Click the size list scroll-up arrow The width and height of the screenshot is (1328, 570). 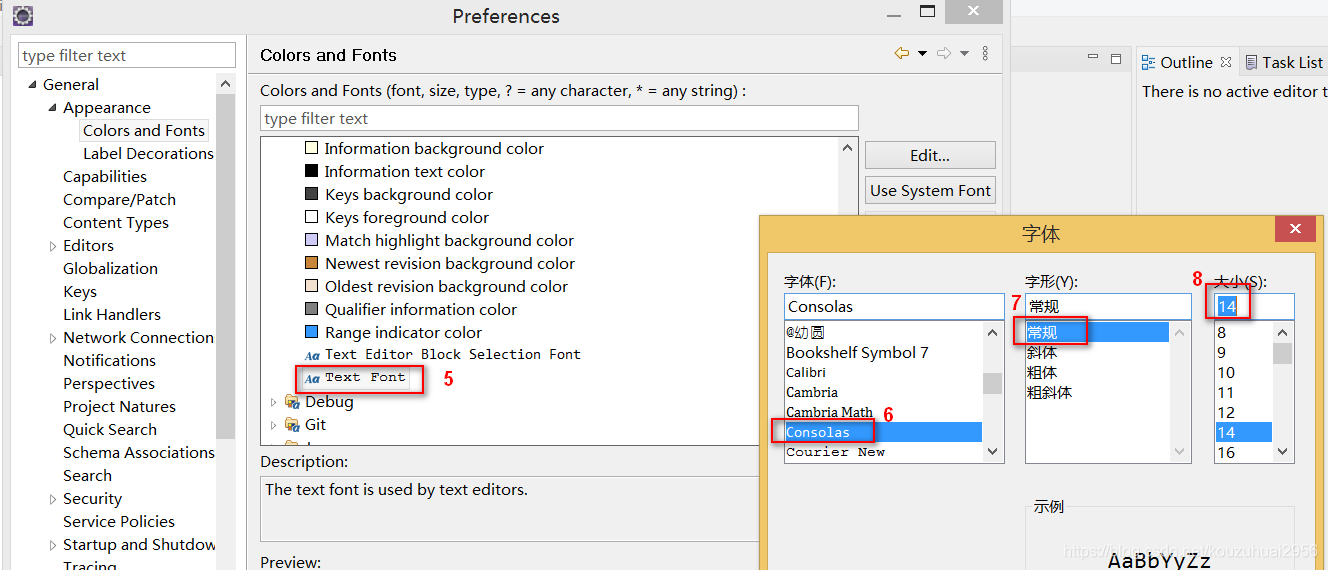[x=1283, y=333]
